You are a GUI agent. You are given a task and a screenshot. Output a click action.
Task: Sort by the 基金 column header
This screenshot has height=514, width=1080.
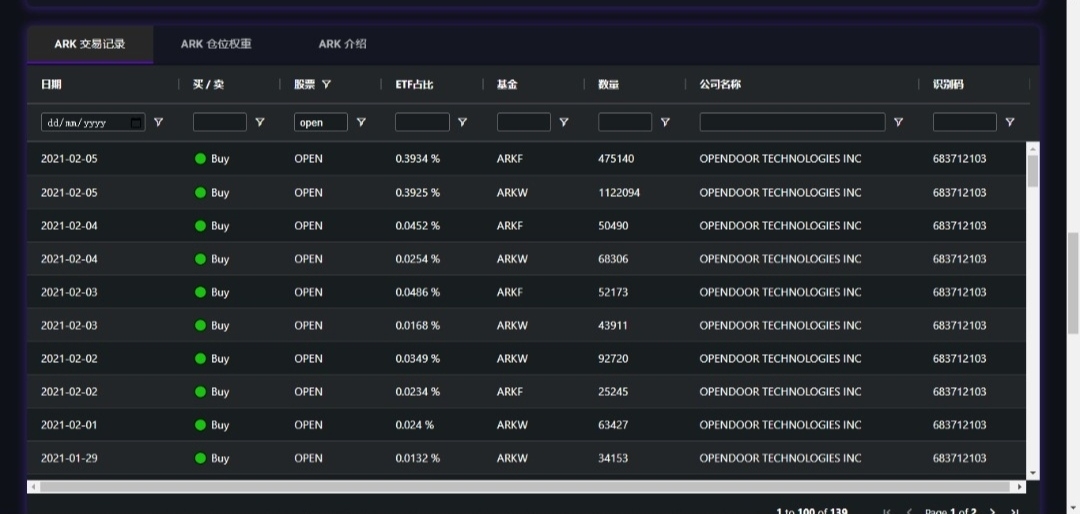507,84
